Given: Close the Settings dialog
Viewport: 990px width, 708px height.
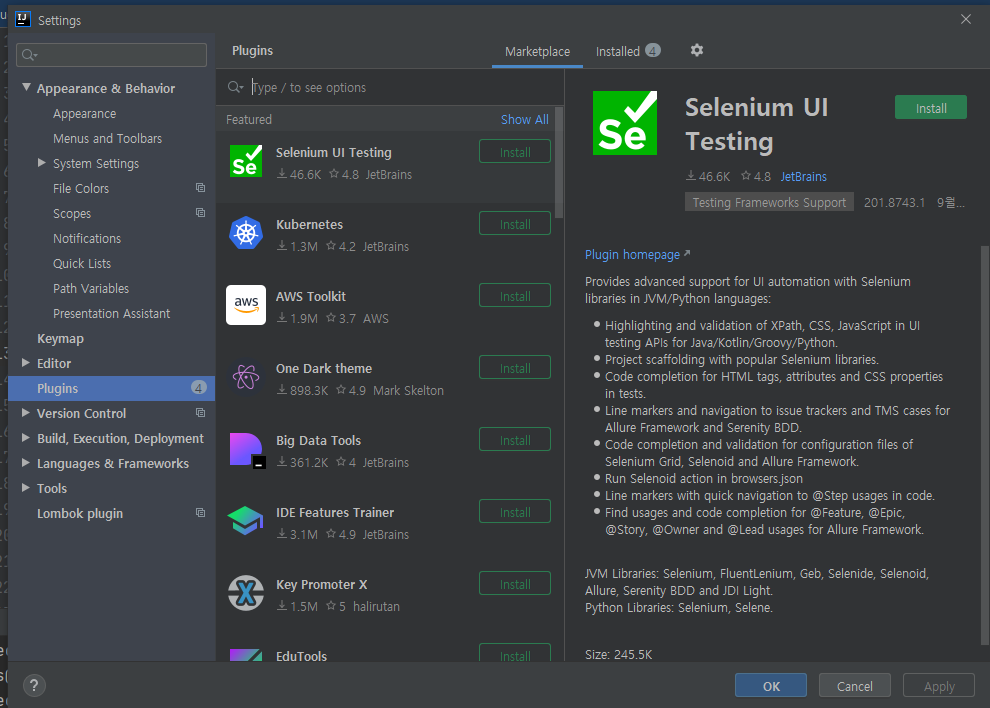Looking at the screenshot, I should click(x=965, y=20).
